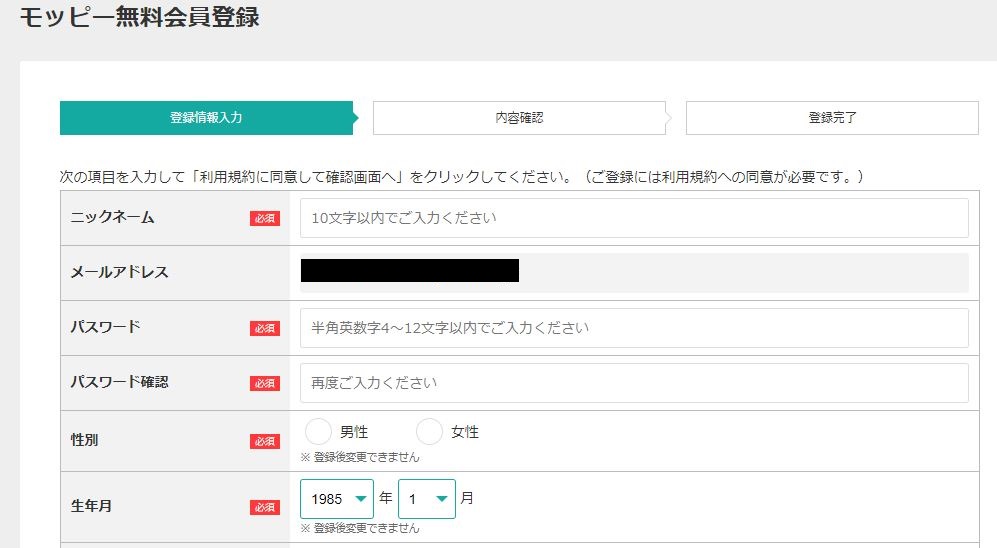Click the 必須 badge beside 性別
Screen dimensions: 997x548
coord(265,441)
